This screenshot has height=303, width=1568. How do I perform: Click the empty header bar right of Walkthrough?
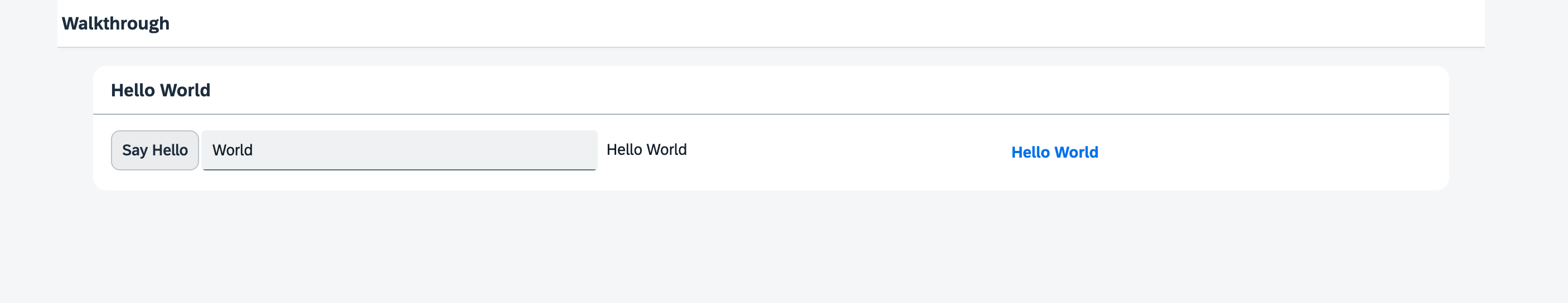[x=791, y=24]
